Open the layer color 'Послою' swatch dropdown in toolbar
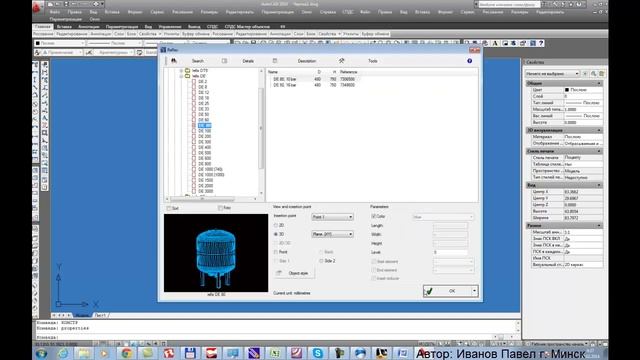The width and height of the screenshot is (640, 360). click(60, 43)
